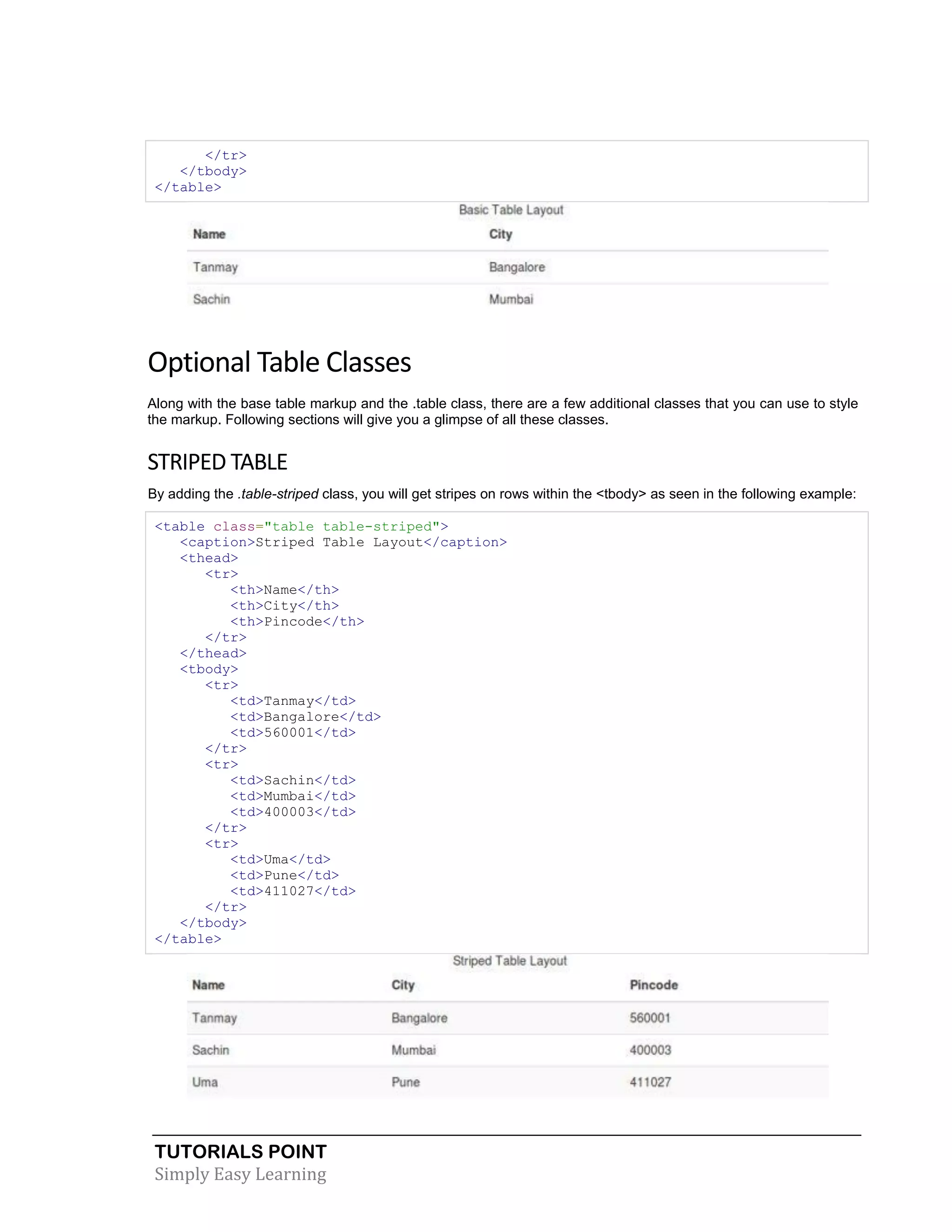This screenshot has width=952, height=1232.
Task: Click the "Pincode" column header
Action: 654,985
